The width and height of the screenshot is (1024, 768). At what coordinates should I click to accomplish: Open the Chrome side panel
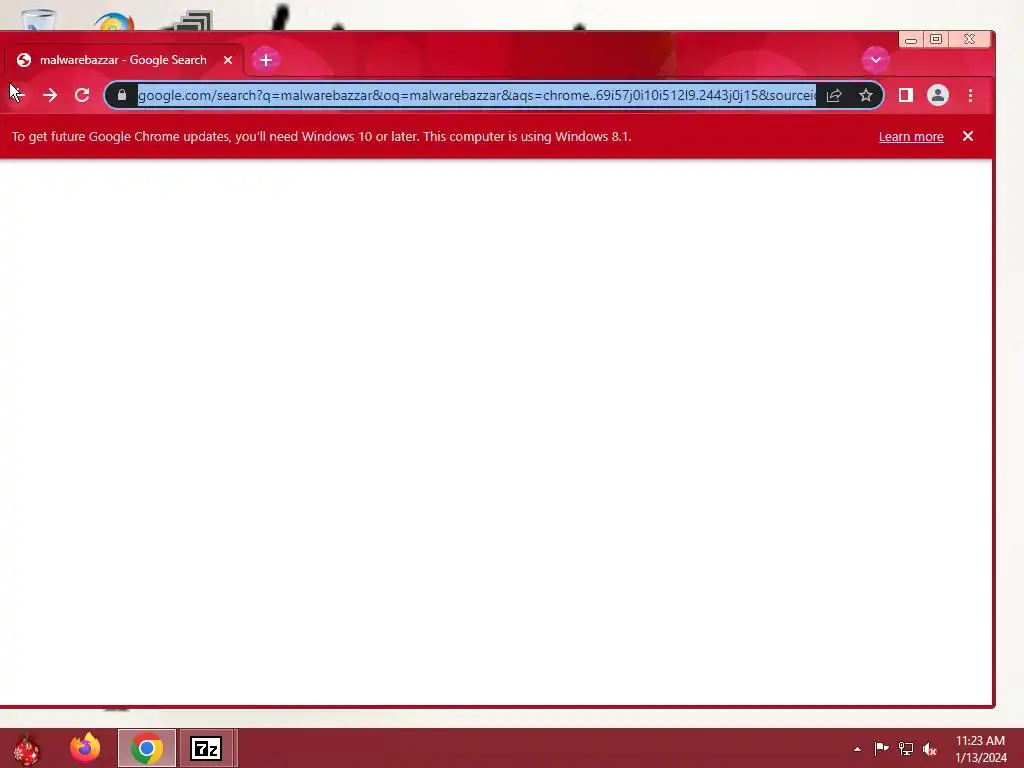tap(906, 95)
